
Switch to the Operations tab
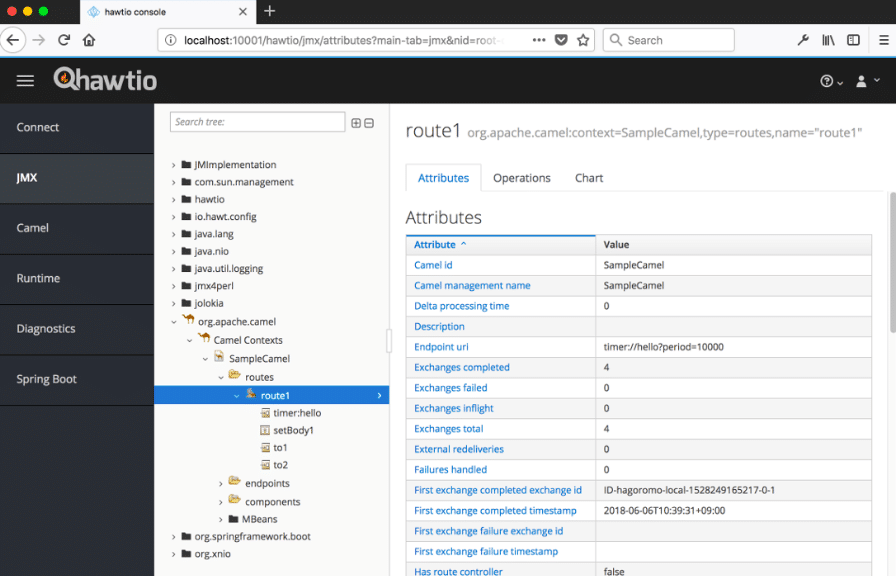522,178
